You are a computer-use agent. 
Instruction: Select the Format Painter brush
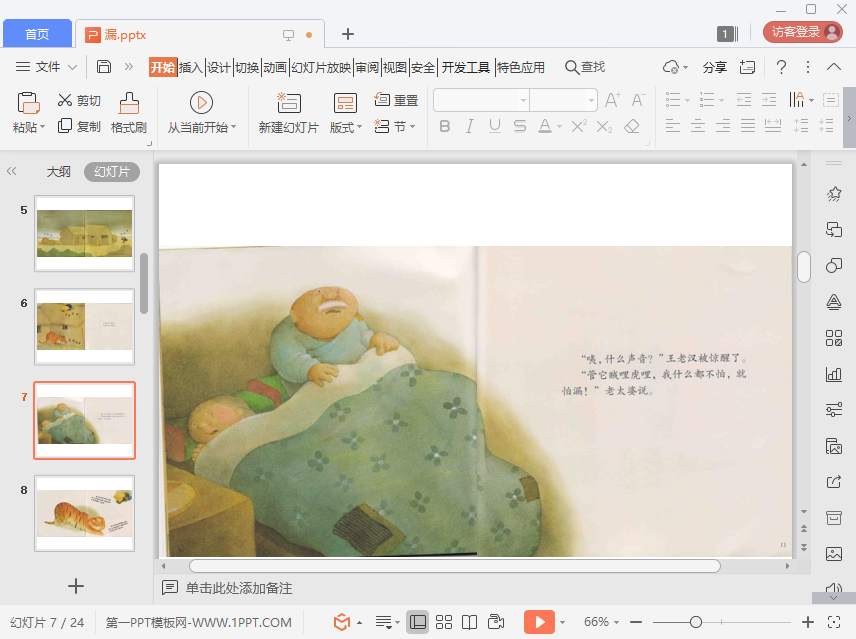coord(129,103)
